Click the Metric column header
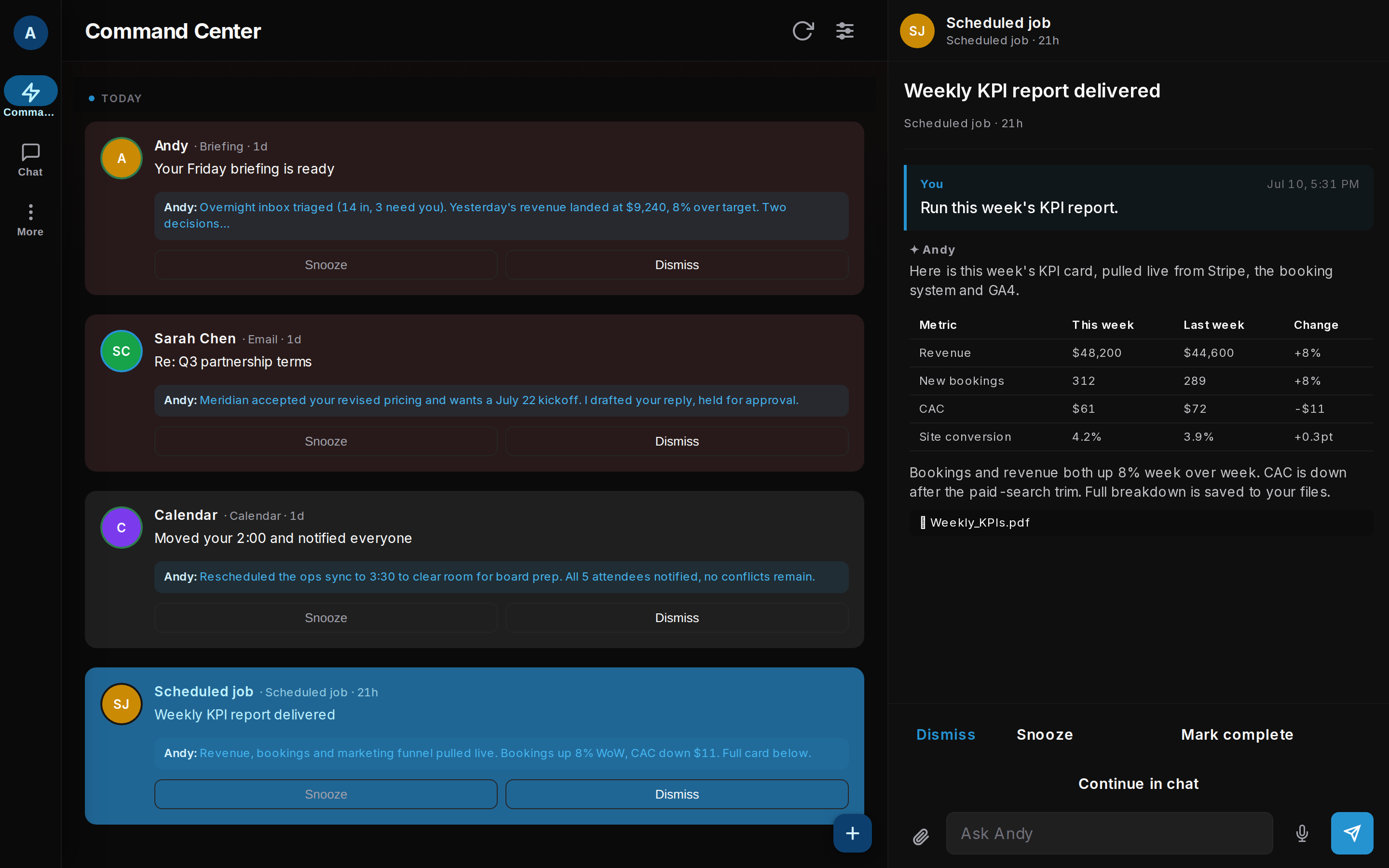The height and width of the screenshot is (868, 1389). click(x=938, y=325)
